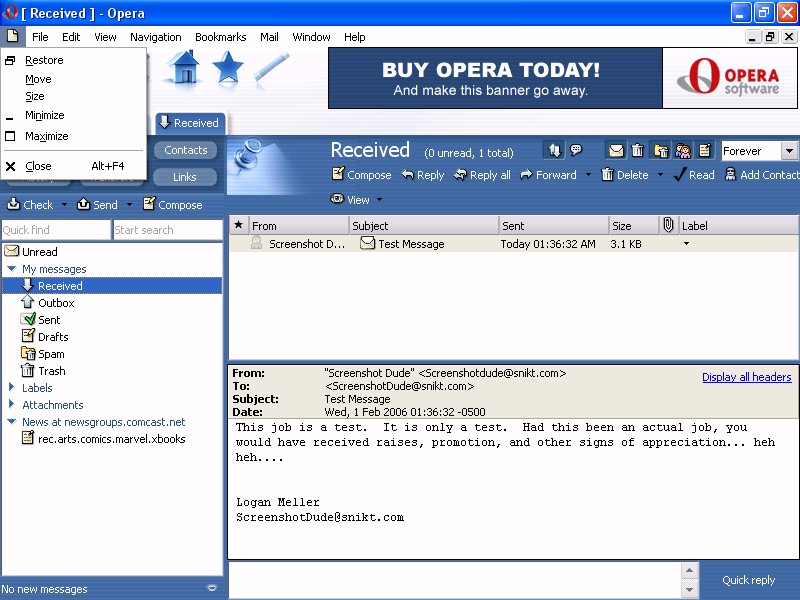This screenshot has width=800, height=600.
Task: Click the Buy Opera Today banner
Action: [x=495, y=78]
